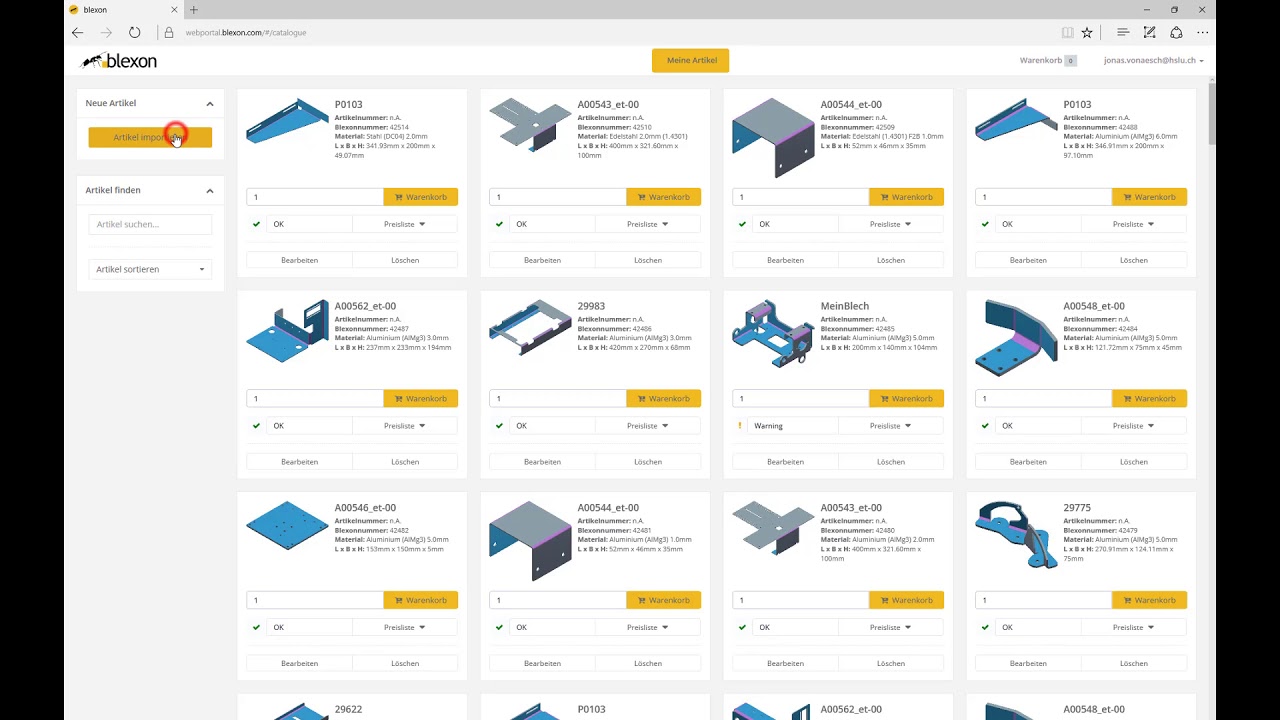Open Meine Artikel
The width and height of the screenshot is (1280, 720).
point(691,61)
